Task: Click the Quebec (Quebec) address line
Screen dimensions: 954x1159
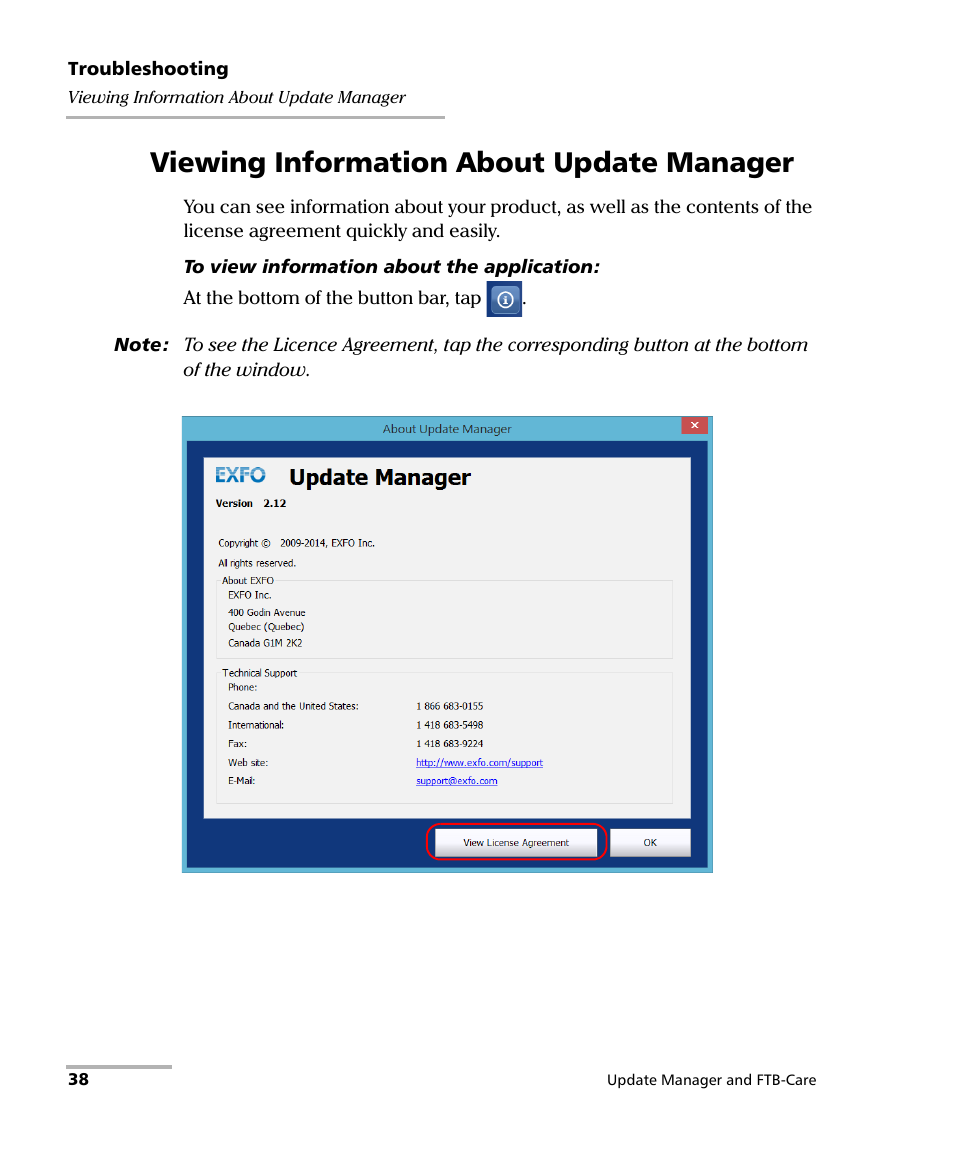Action: pyautogui.click(x=266, y=627)
